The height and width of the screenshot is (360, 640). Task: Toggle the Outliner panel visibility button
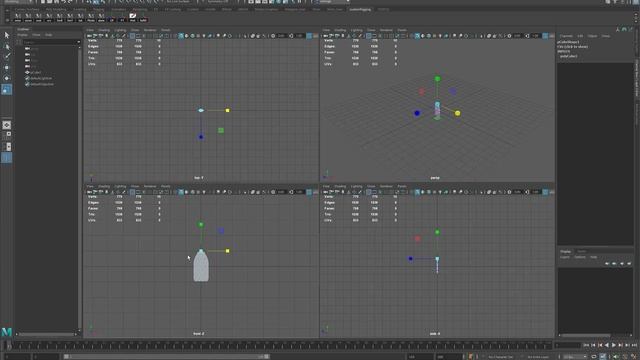tap(7, 158)
